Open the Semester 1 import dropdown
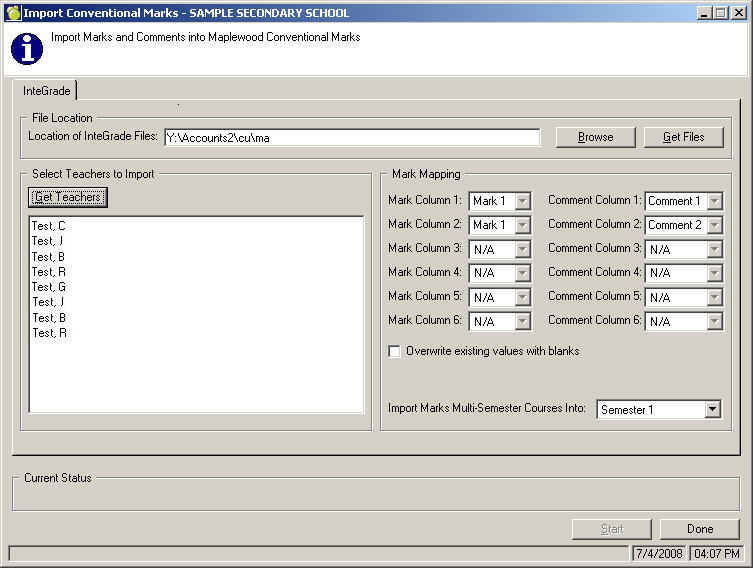 click(x=712, y=409)
